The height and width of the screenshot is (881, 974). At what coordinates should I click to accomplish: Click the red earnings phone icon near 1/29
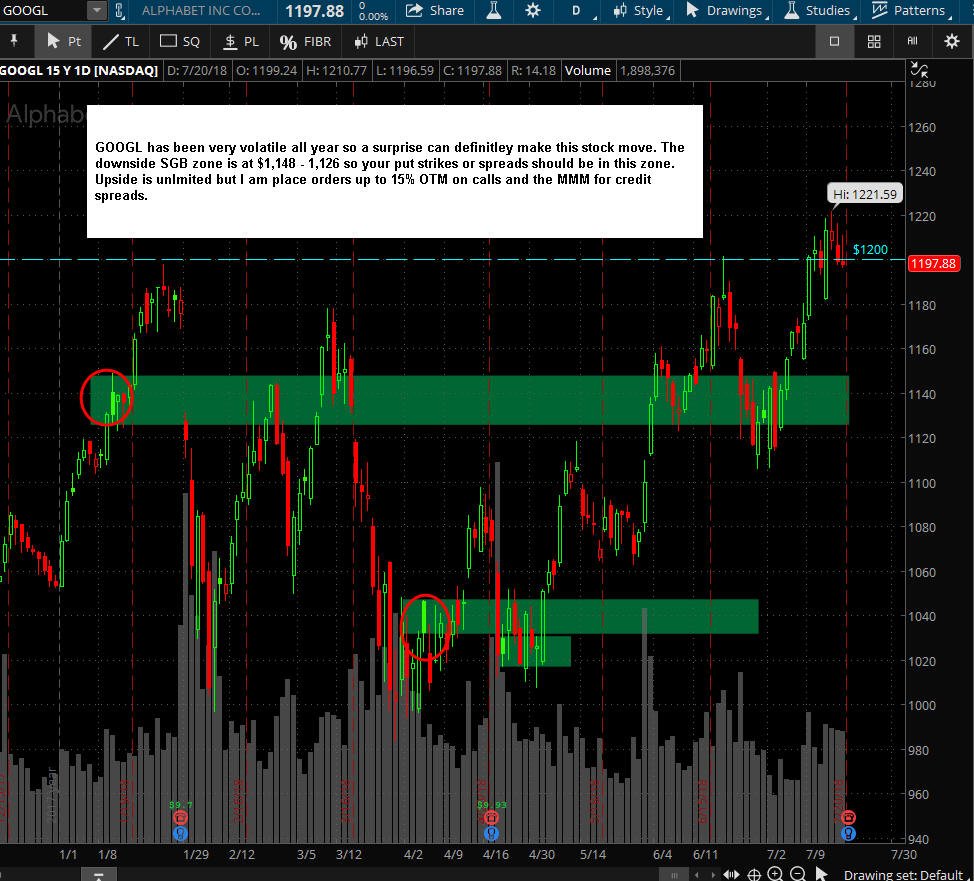(x=180, y=818)
